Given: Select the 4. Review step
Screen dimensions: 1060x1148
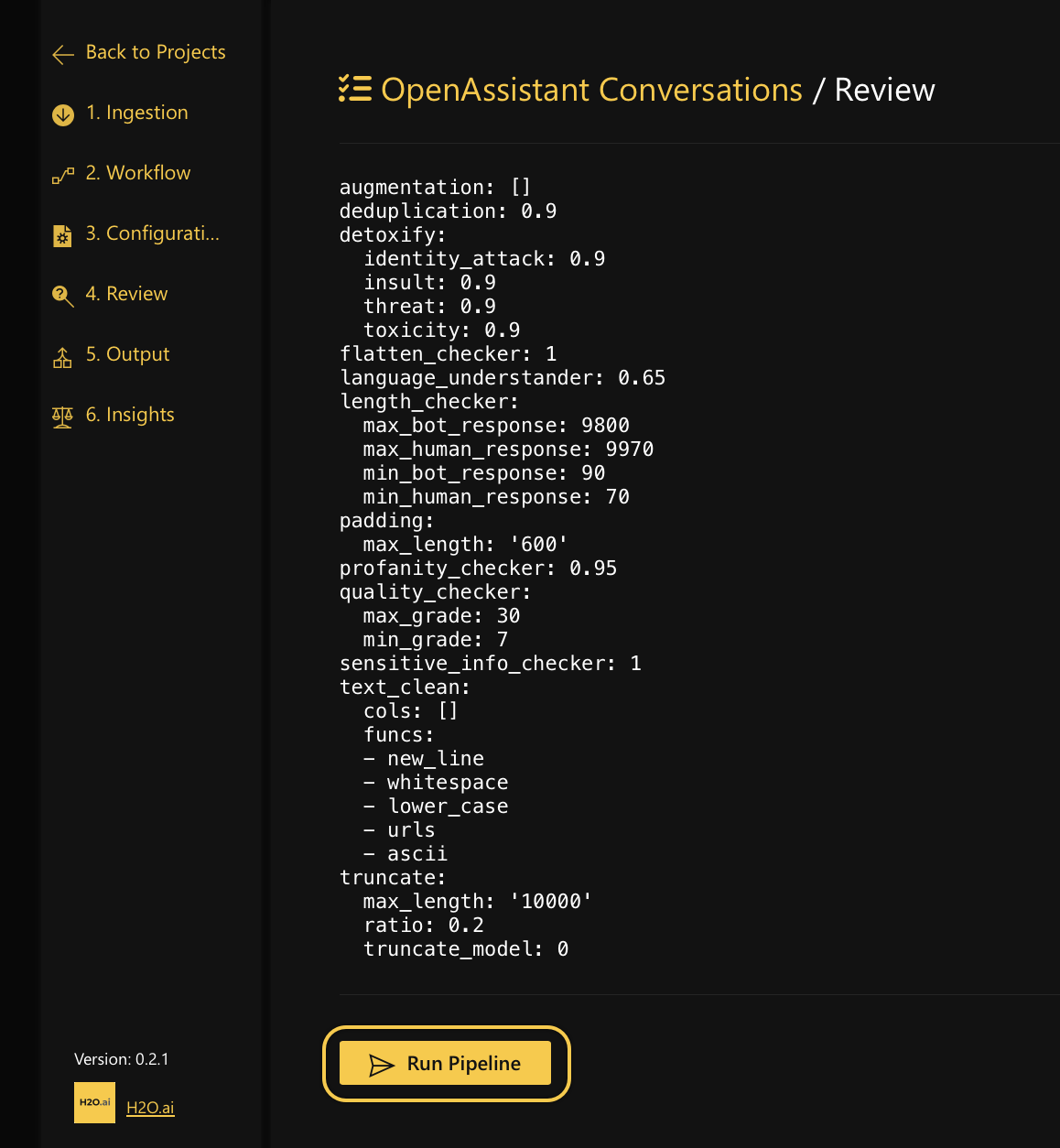Looking at the screenshot, I should point(126,294).
